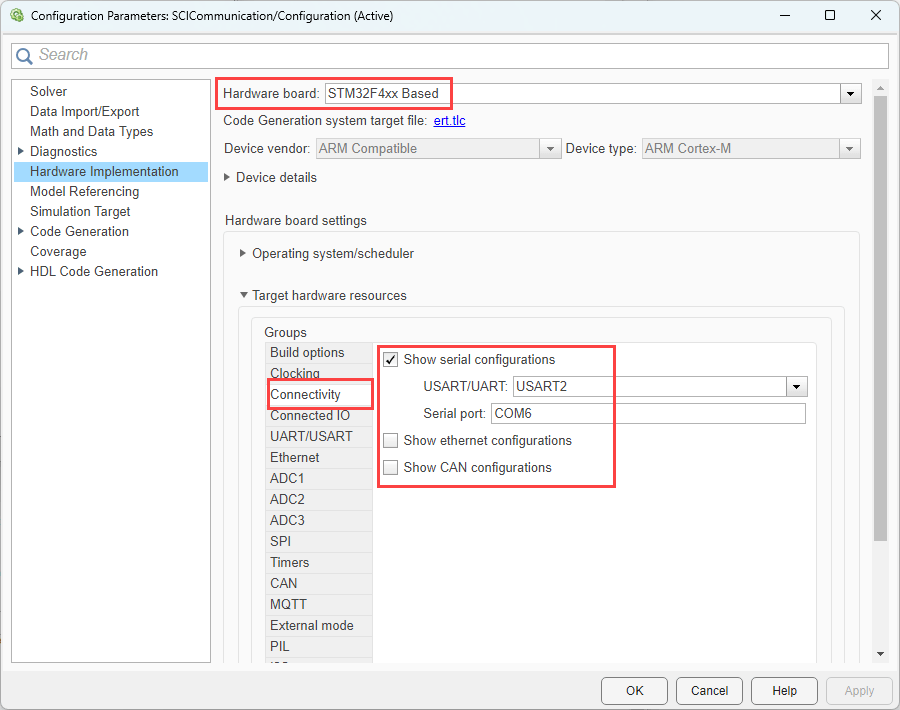Click the vertical scrollbar down arrow
The width and height of the screenshot is (900, 710).
pos(880,654)
